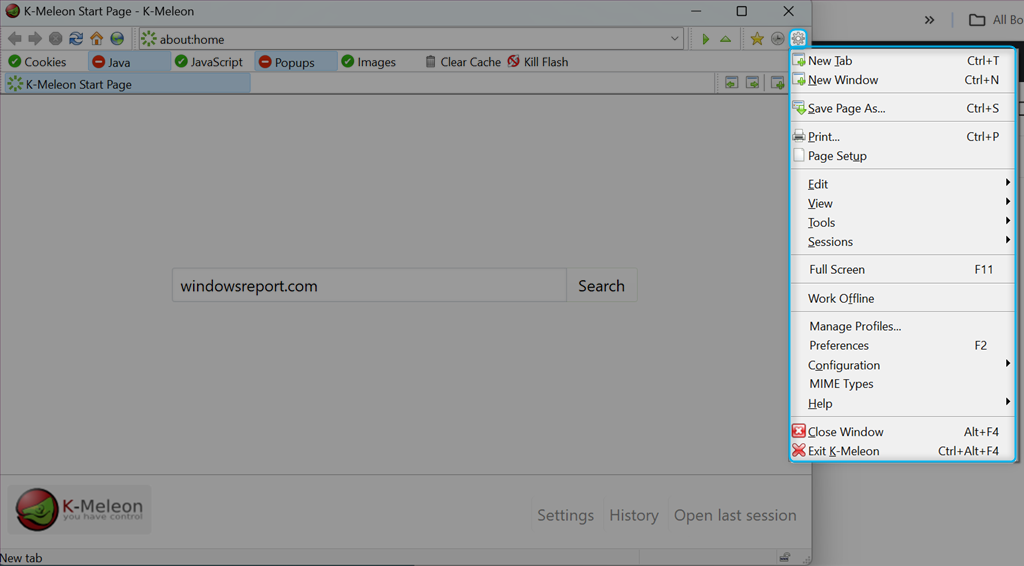The height and width of the screenshot is (566, 1024).
Task: Click the Open last session link
Action: click(735, 515)
